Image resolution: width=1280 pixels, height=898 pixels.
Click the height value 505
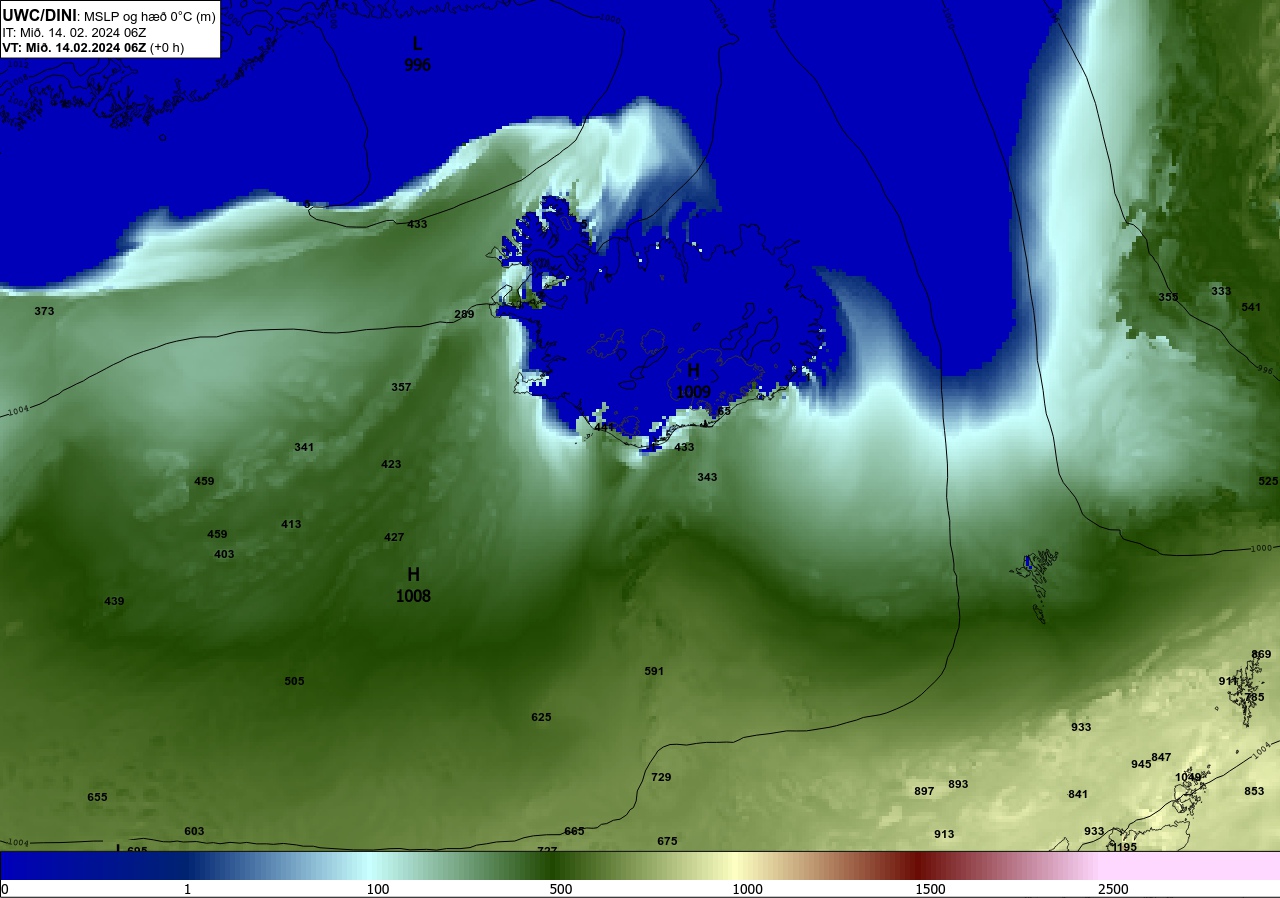(294, 681)
